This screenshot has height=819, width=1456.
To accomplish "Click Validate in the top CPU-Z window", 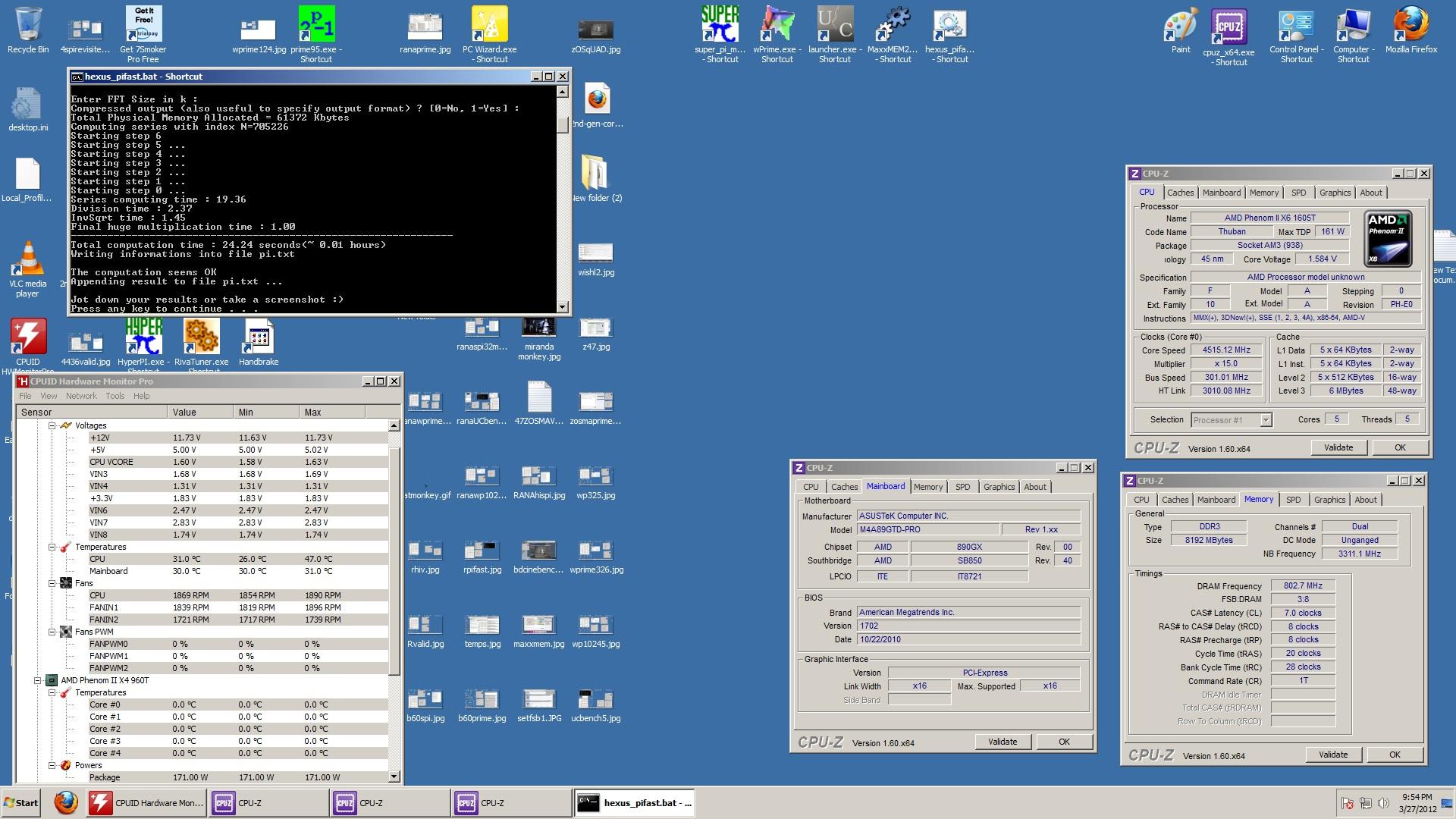I will coord(1338,447).
